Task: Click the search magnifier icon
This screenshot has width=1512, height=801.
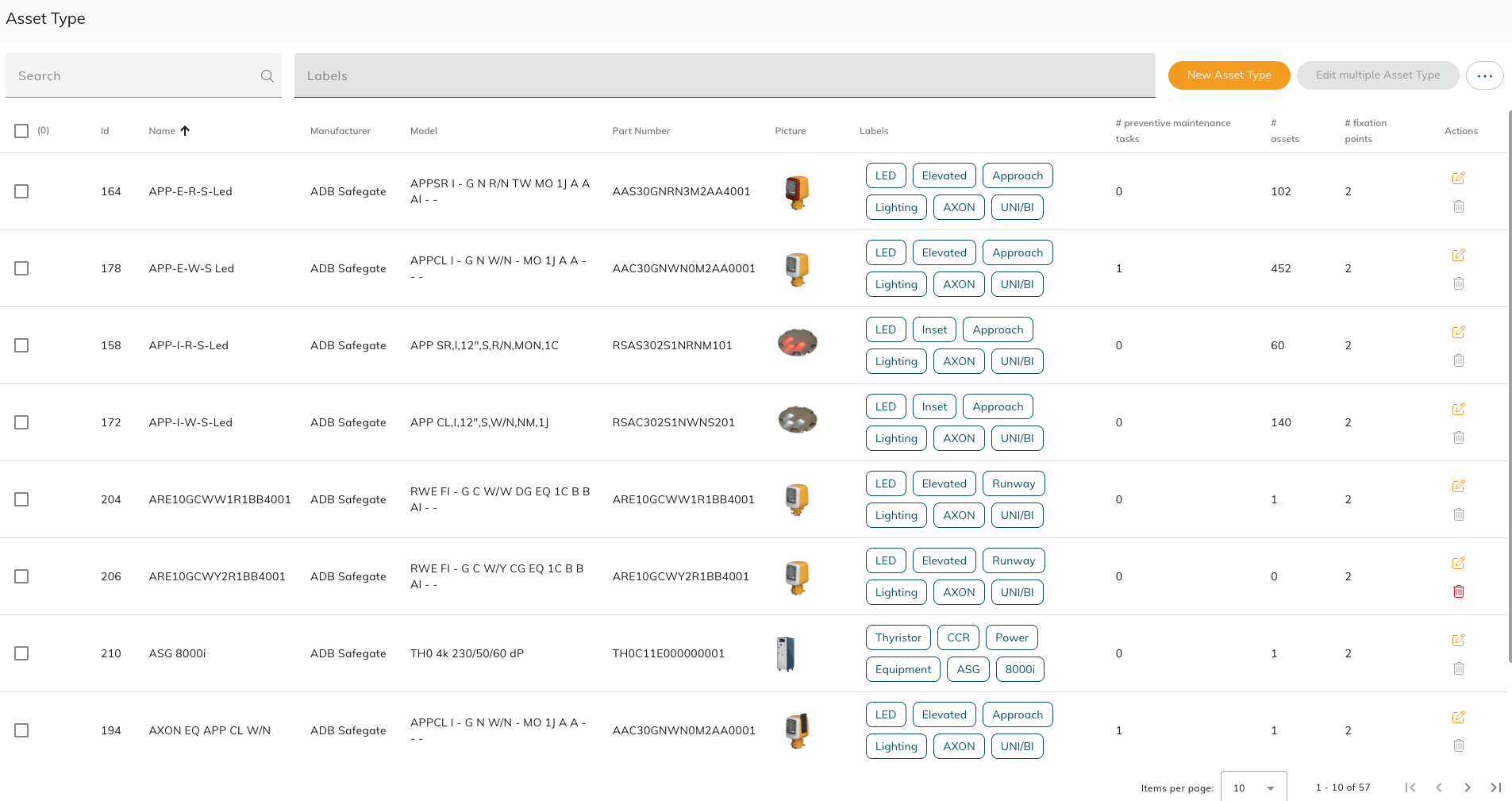Action: 267,75
